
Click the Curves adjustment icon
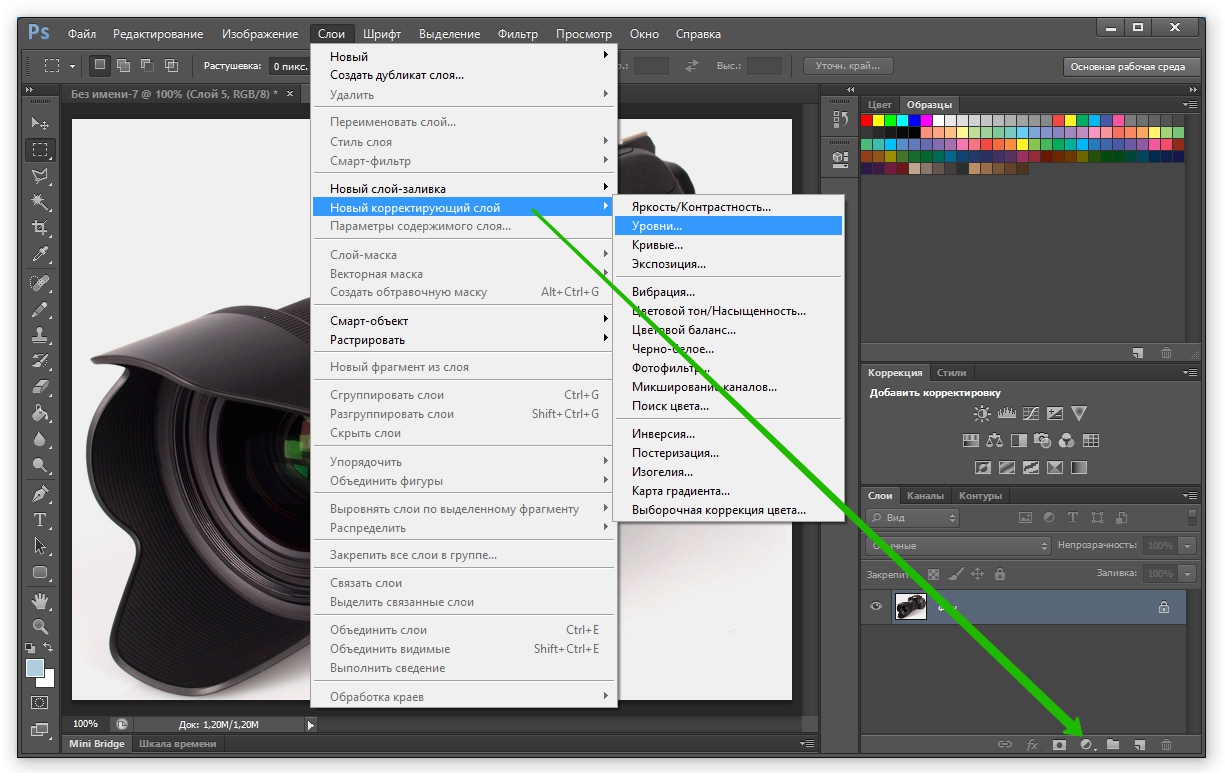click(1030, 413)
